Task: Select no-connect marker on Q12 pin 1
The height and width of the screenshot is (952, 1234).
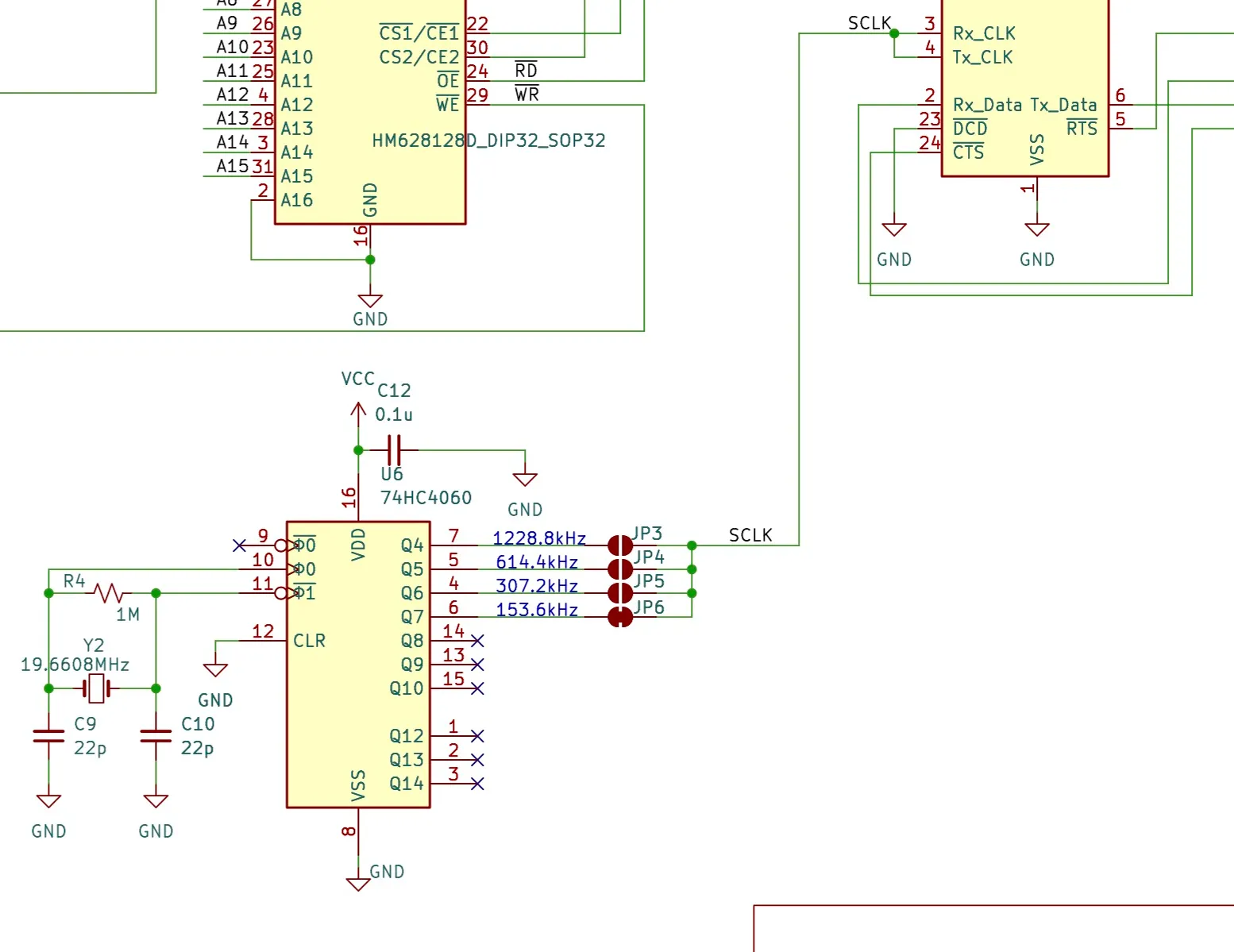Action: pos(477,736)
